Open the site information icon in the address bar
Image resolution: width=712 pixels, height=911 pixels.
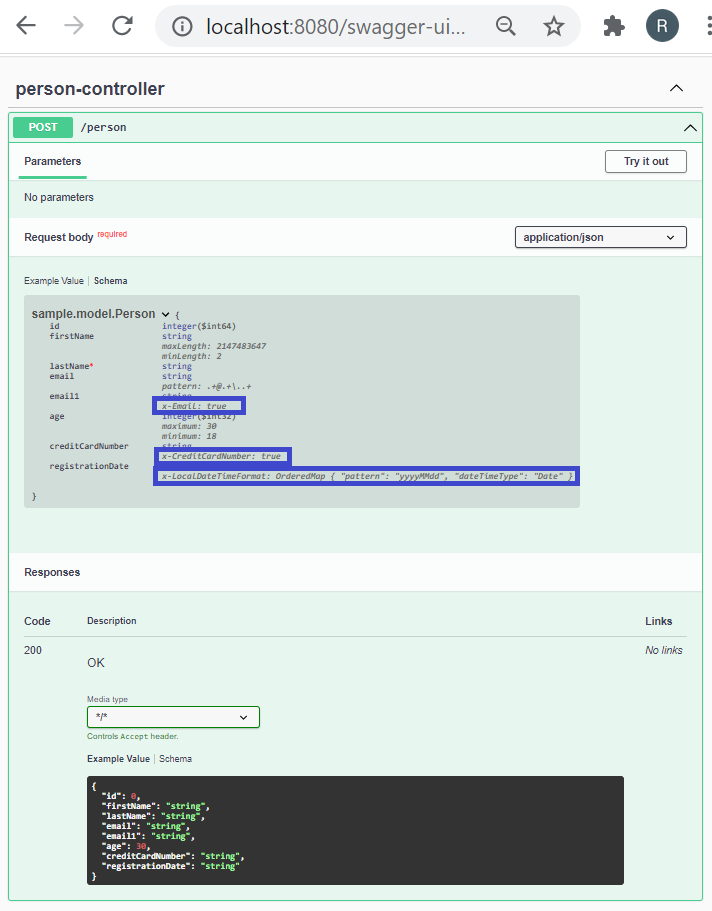point(182,26)
